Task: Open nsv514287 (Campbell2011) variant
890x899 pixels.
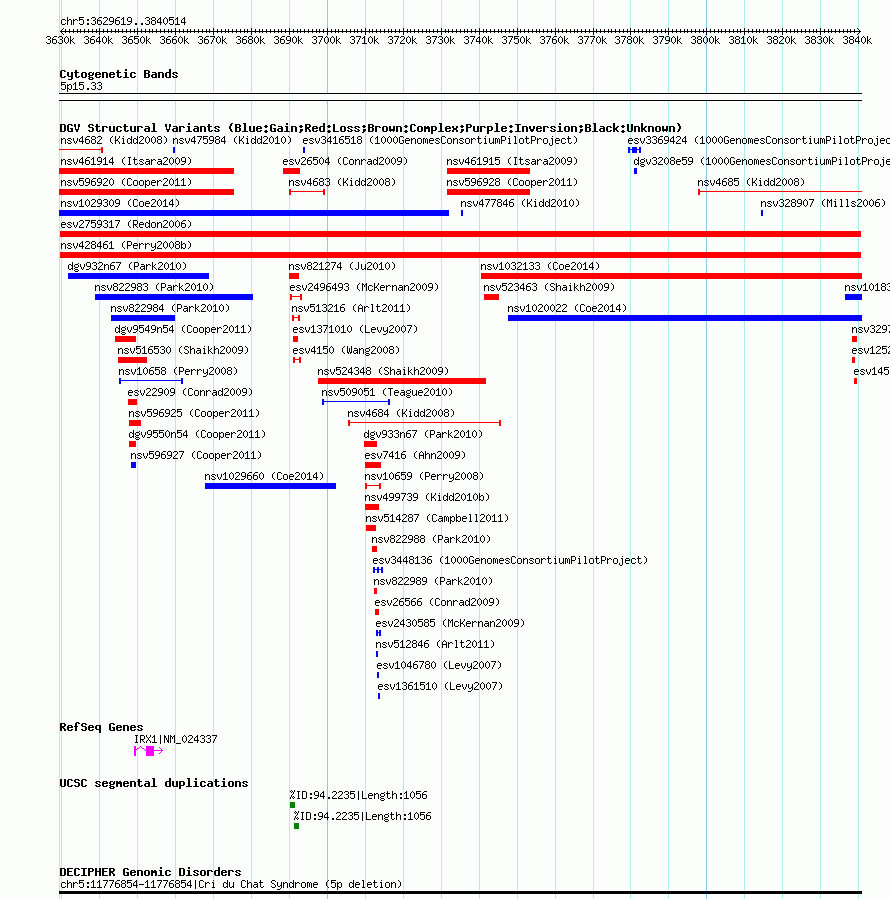Action: (x=437, y=519)
